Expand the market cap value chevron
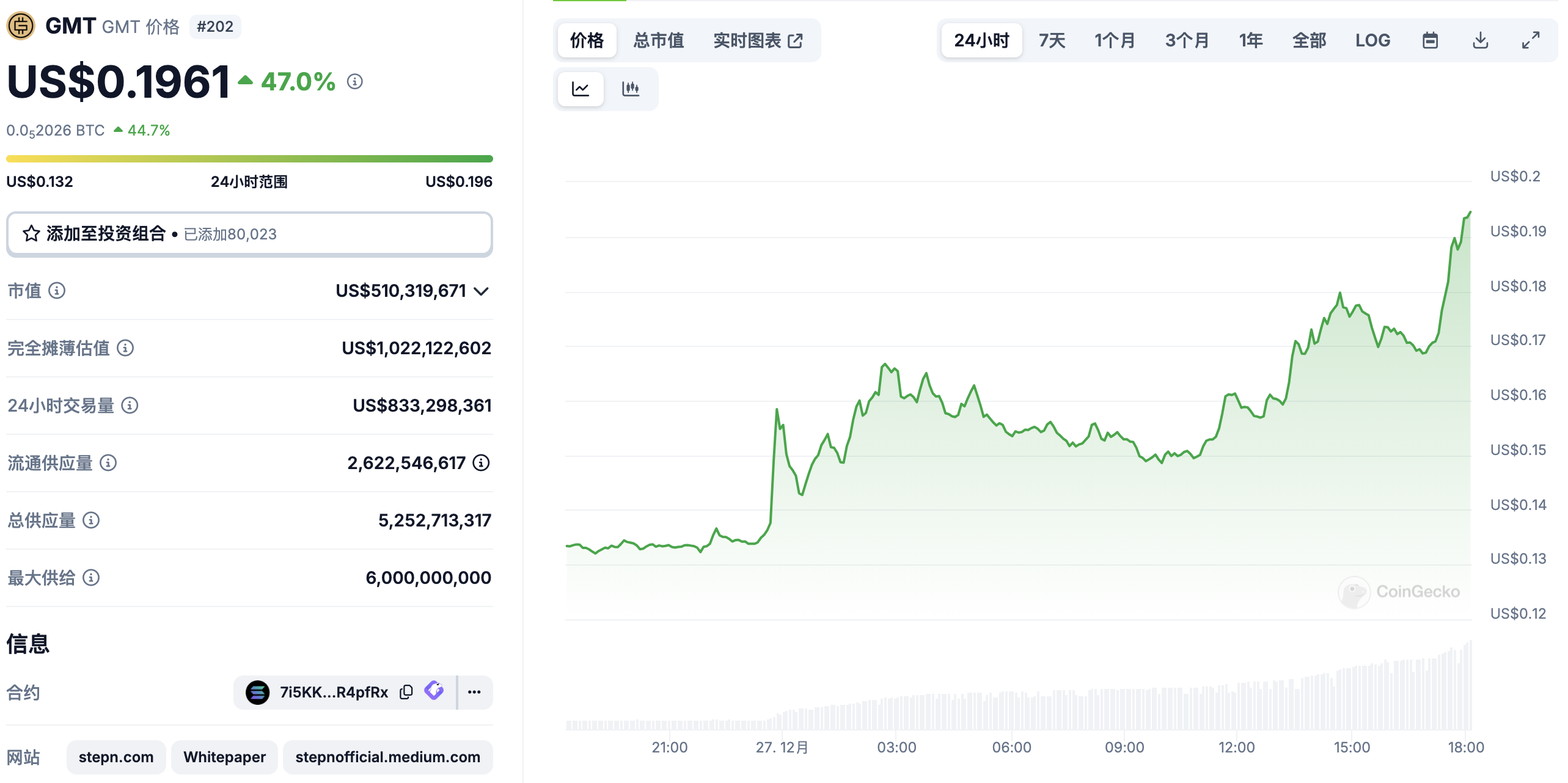This screenshot has height=783, width=1568. (x=482, y=291)
